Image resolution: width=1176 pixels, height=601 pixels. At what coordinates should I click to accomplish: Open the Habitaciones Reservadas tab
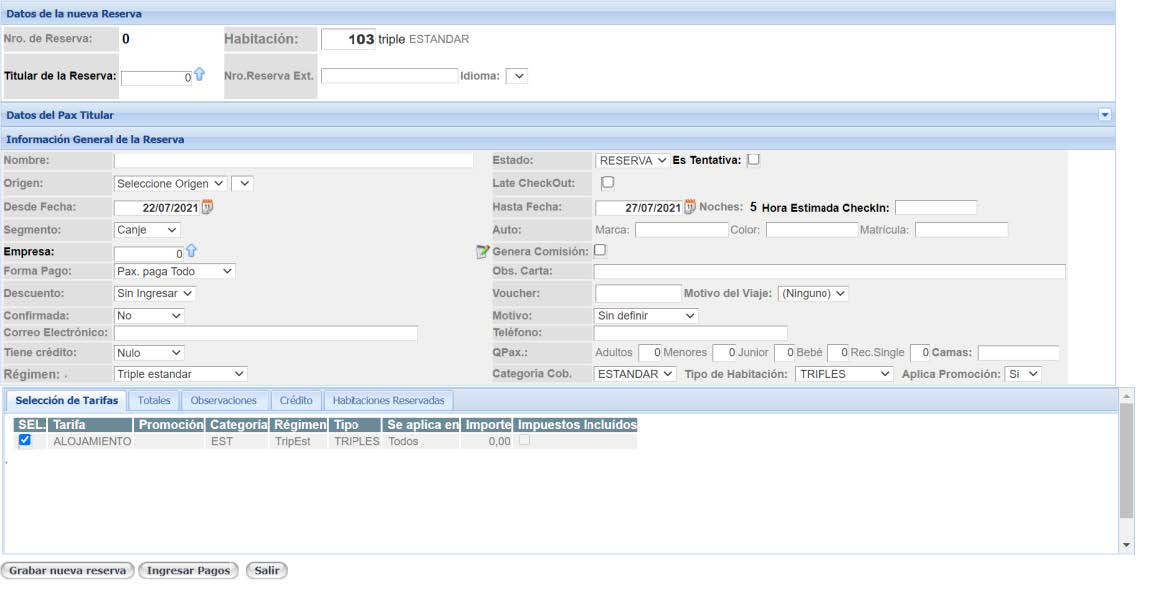389,400
